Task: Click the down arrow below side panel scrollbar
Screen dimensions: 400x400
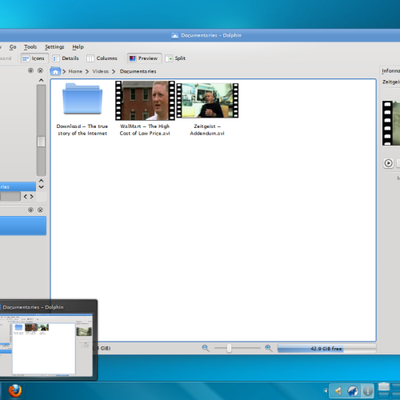Action: [41, 187]
